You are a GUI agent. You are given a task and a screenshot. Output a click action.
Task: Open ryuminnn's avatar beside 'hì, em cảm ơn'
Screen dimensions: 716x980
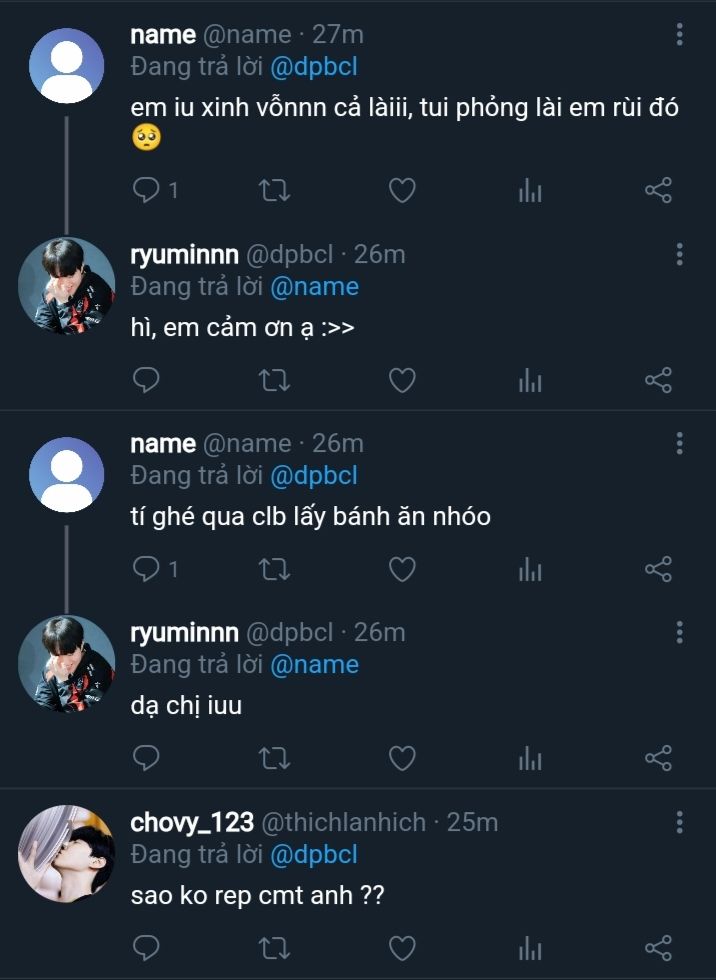[67, 286]
